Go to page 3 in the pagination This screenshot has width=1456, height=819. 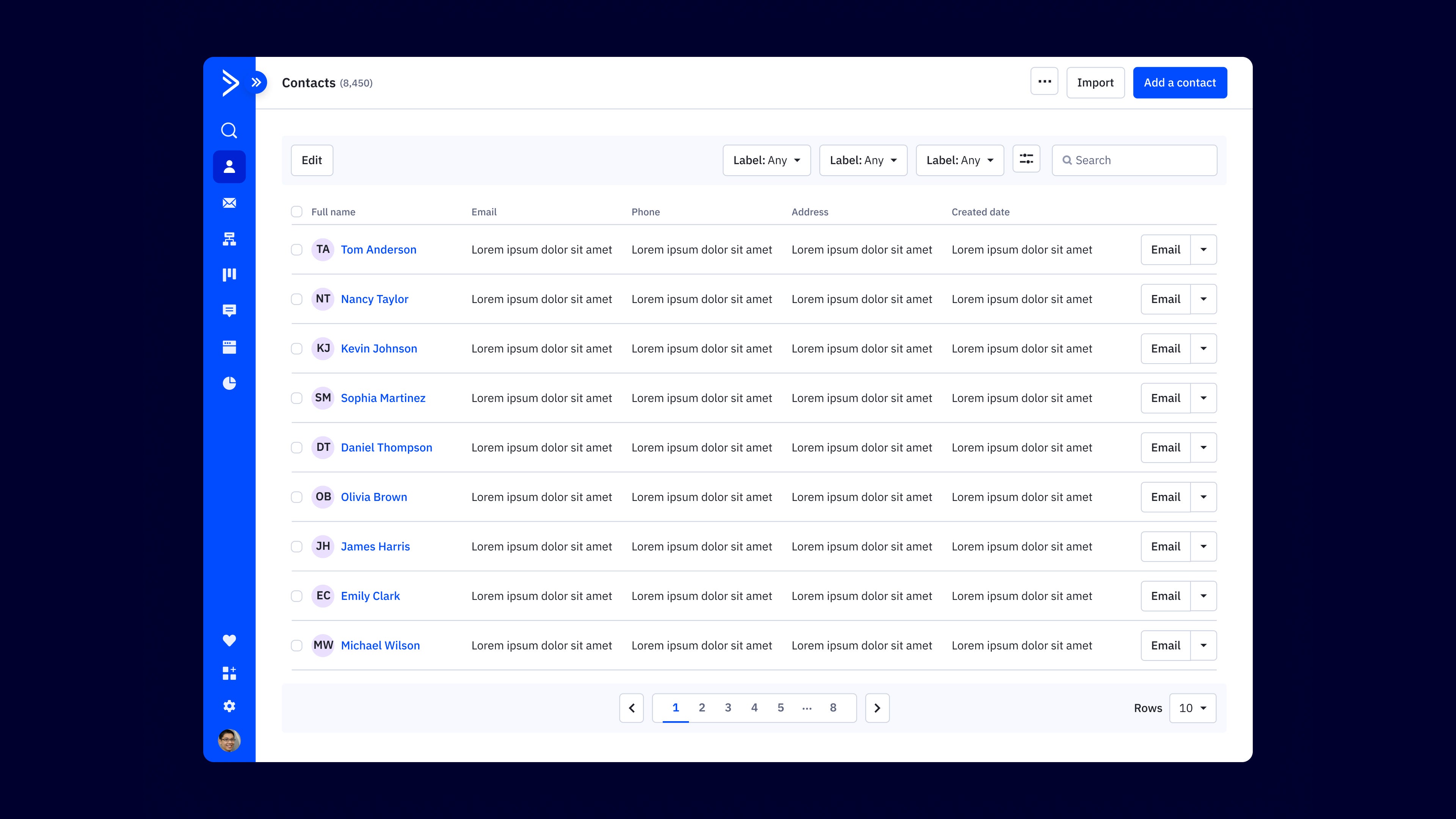(x=728, y=708)
